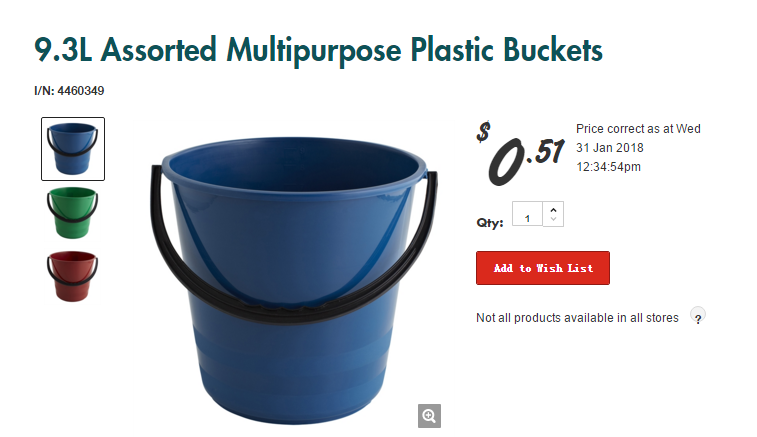Click the 12:34:54pm timestamp
The width and height of the screenshot is (757, 437).
pos(608,167)
